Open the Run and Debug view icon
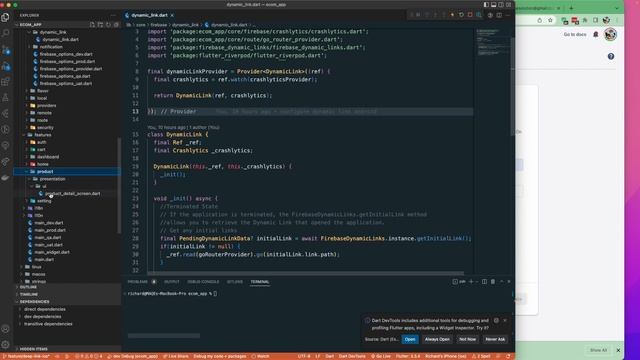This screenshot has height=360, width=640. (x=5, y=66)
